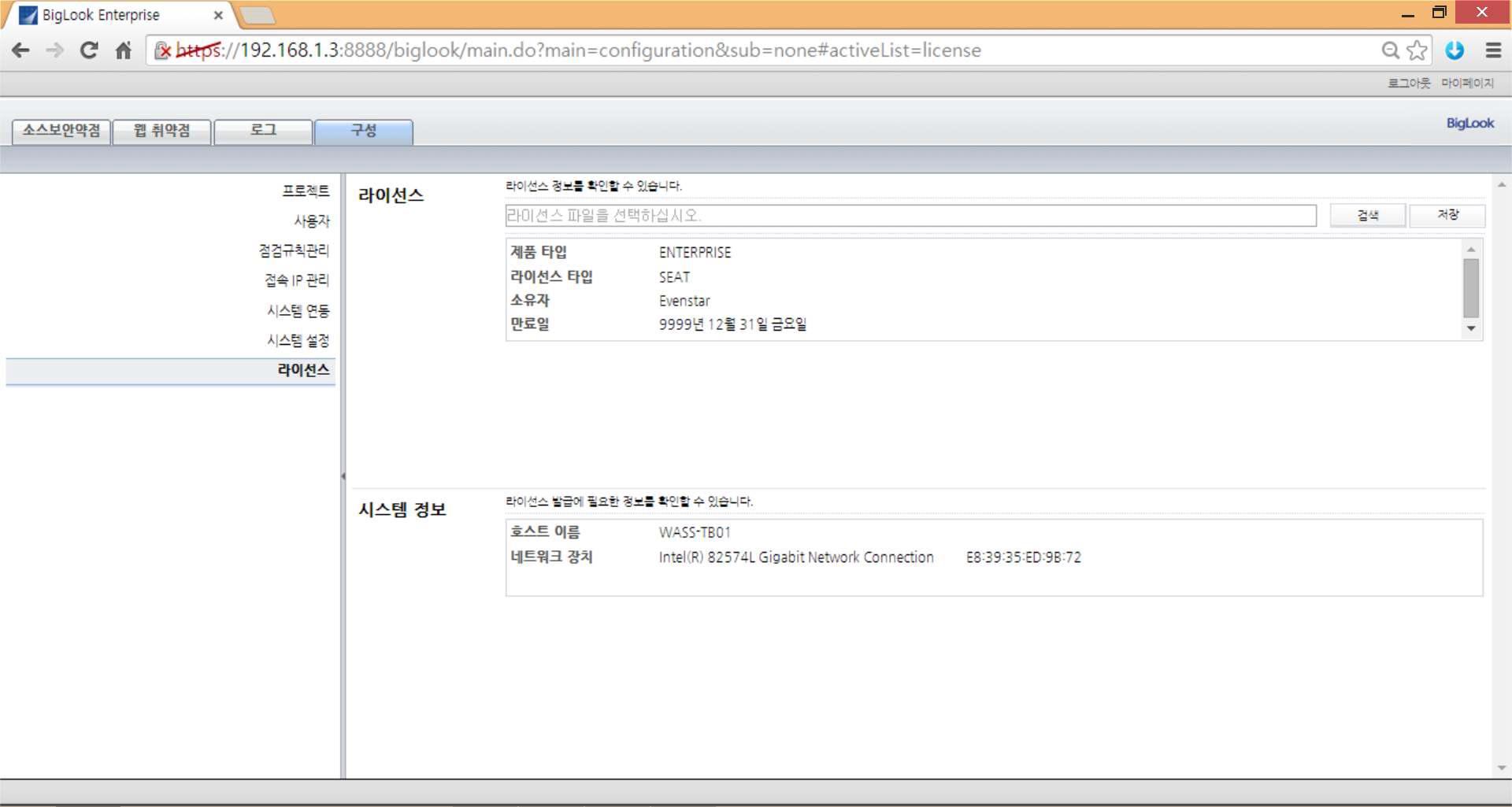Click main page scrollbar up arrow
The height and width of the screenshot is (807, 1512).
tap(1502, 185)
